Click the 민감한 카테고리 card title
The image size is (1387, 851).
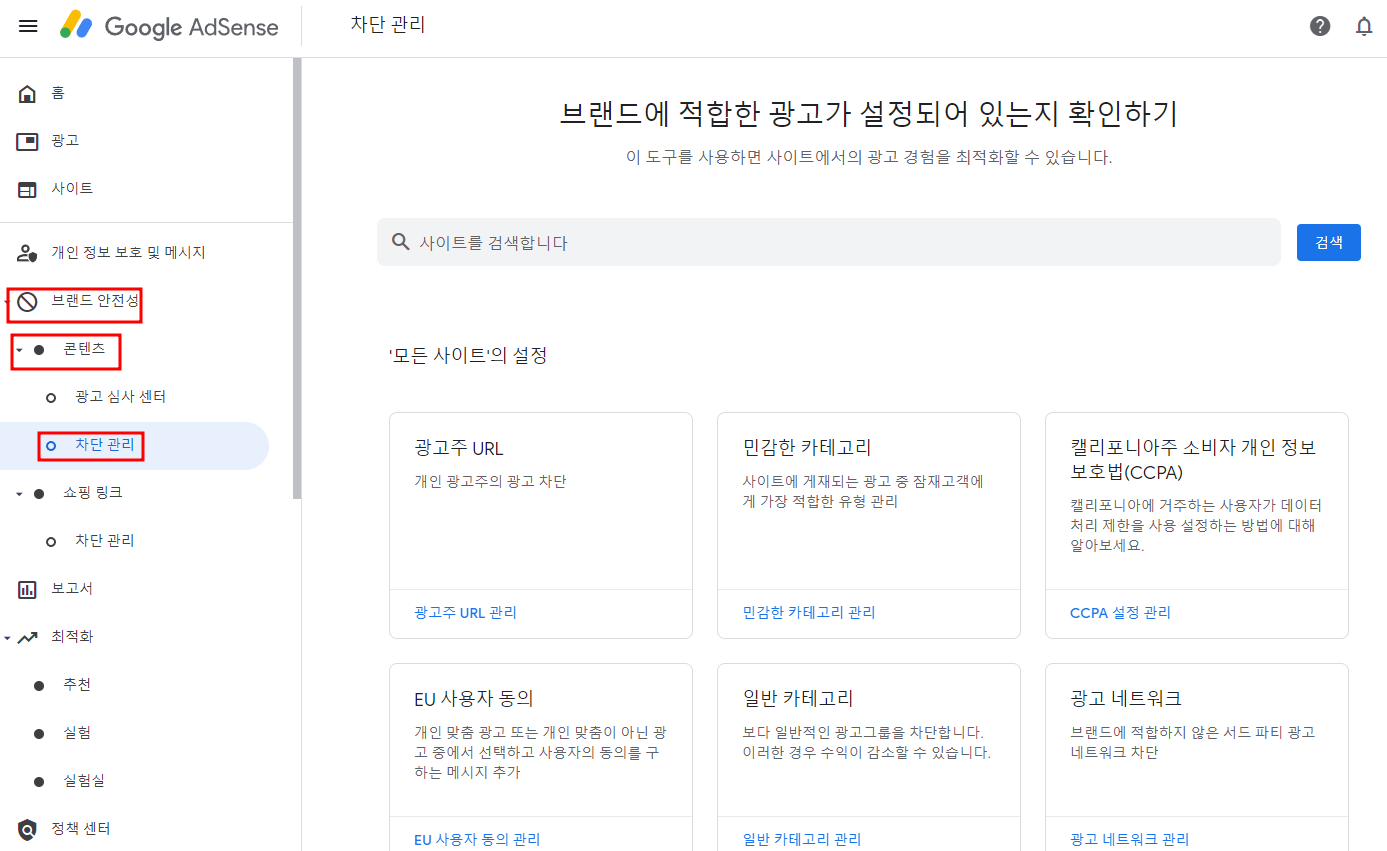point(807,448)
